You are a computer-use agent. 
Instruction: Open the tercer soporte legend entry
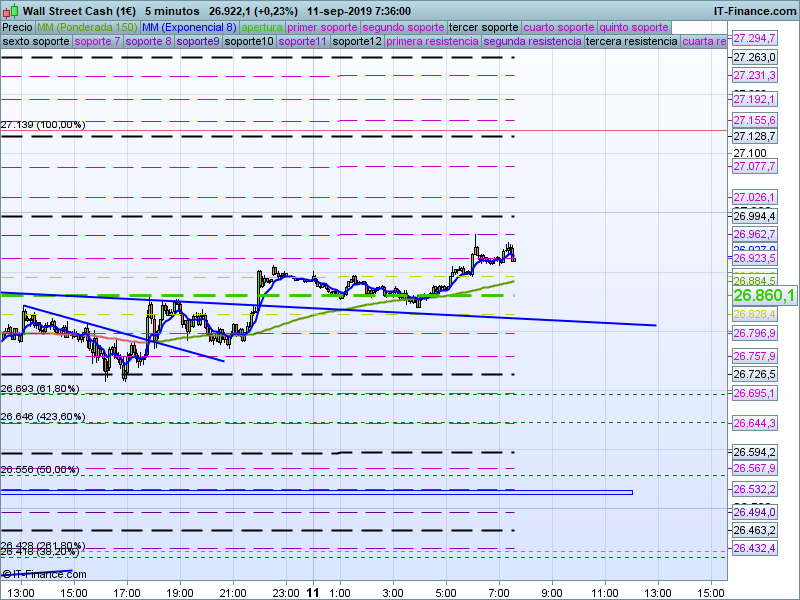[x=484, y=28]
